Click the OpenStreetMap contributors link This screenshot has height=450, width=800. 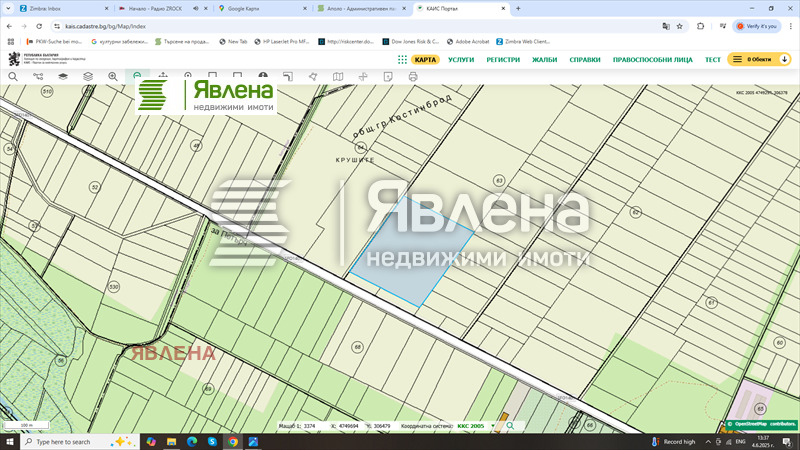pyautogui.click(x=760, y=425)
